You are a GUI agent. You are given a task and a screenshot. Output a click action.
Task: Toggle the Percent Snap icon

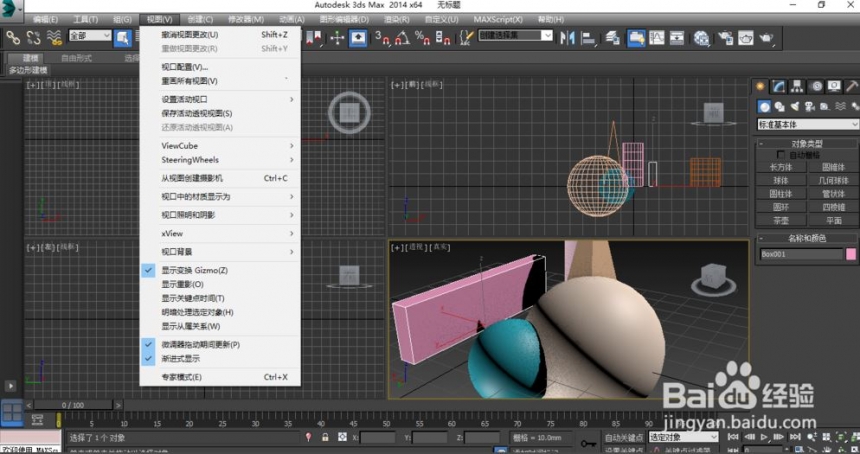pyautogui.click(x=422, y=38)
